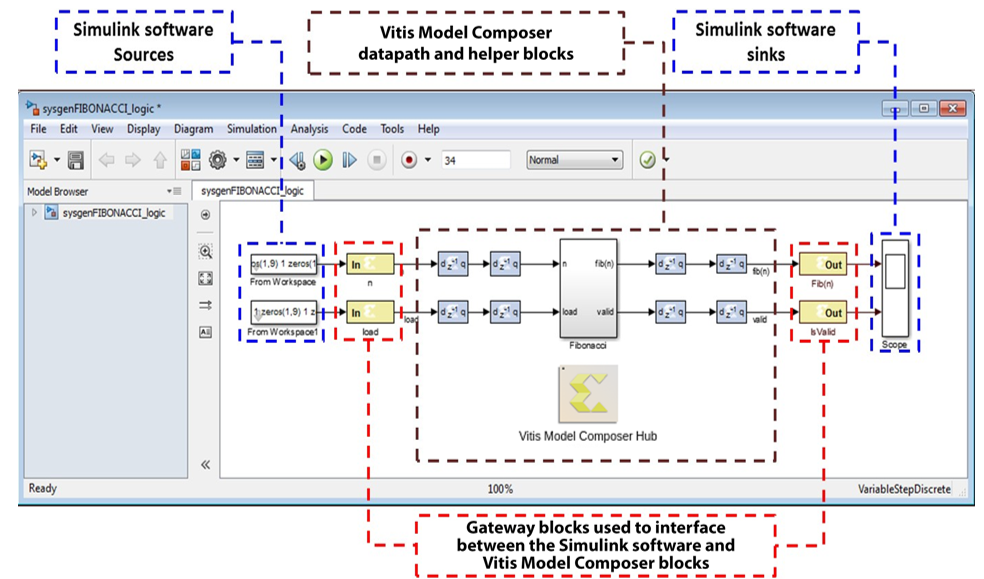Select the sysgenFIBONACCI_logic tab

pos(254,189)
